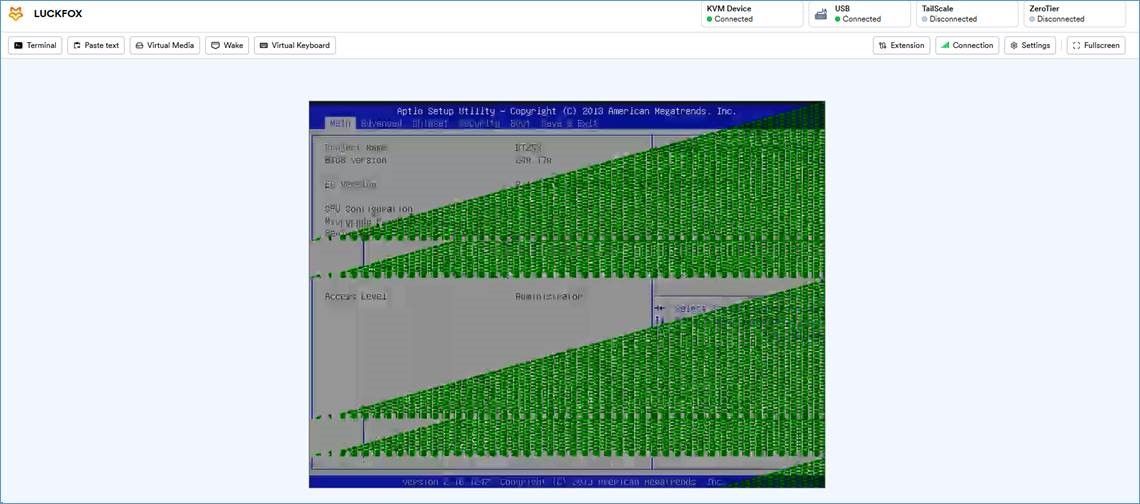Screen dimensions: 1140x504
Task: Select the Save & Exit BIOS tab
Action: (x=569, y=124)
